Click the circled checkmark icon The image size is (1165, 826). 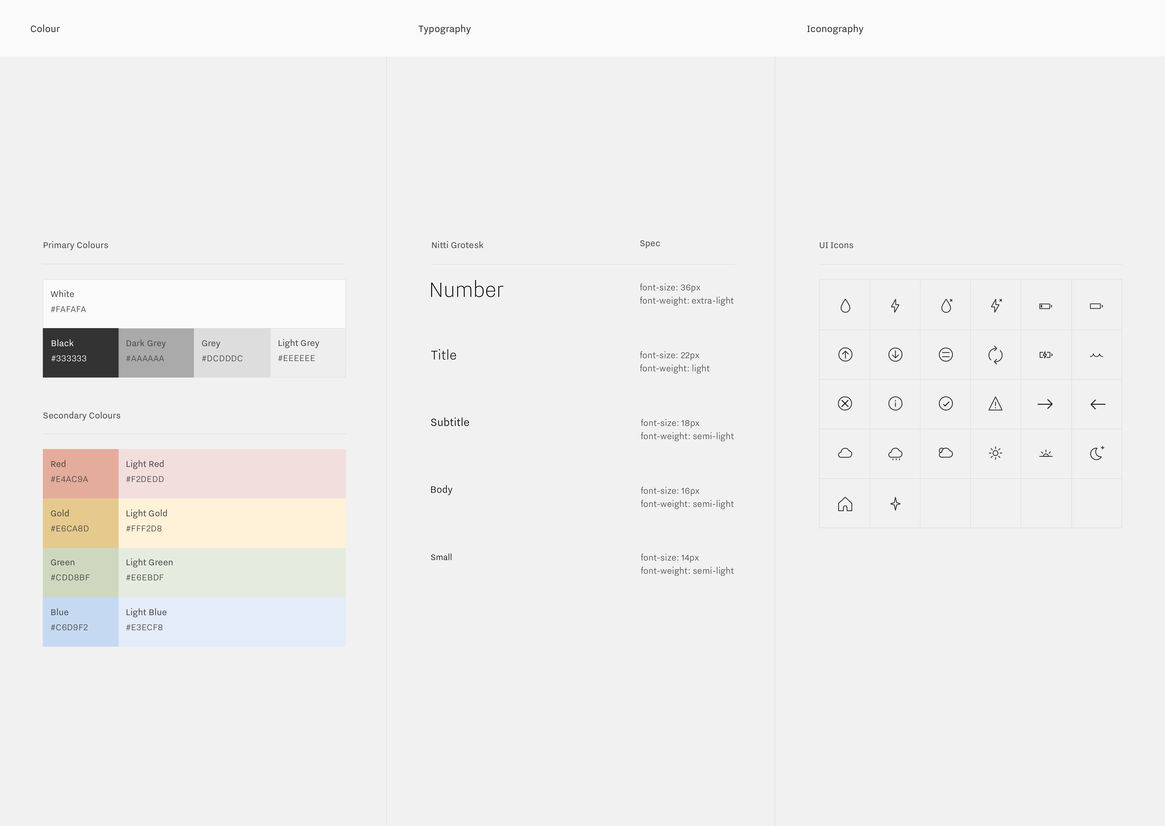946,404
